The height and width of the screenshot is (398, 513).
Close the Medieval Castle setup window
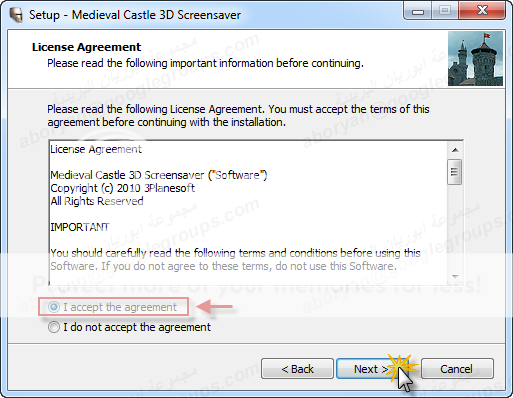[x=482, y=11]
